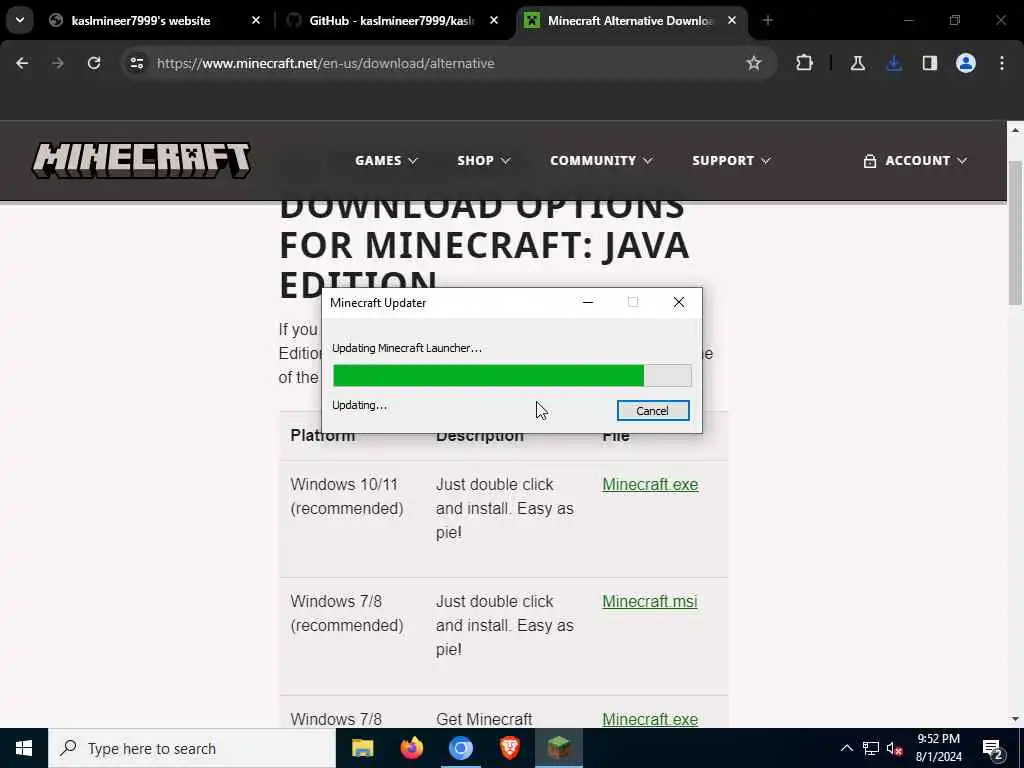Expand the SUPPORT menu
This screenshot has width=1024, height=768.
point(731,161)
